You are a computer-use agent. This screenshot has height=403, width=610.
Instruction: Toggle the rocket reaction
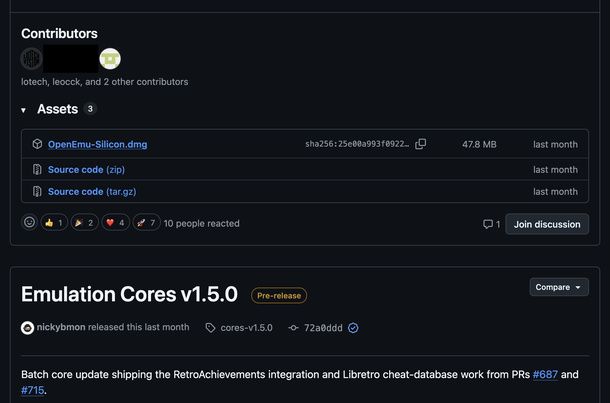[x=147, y=223]
